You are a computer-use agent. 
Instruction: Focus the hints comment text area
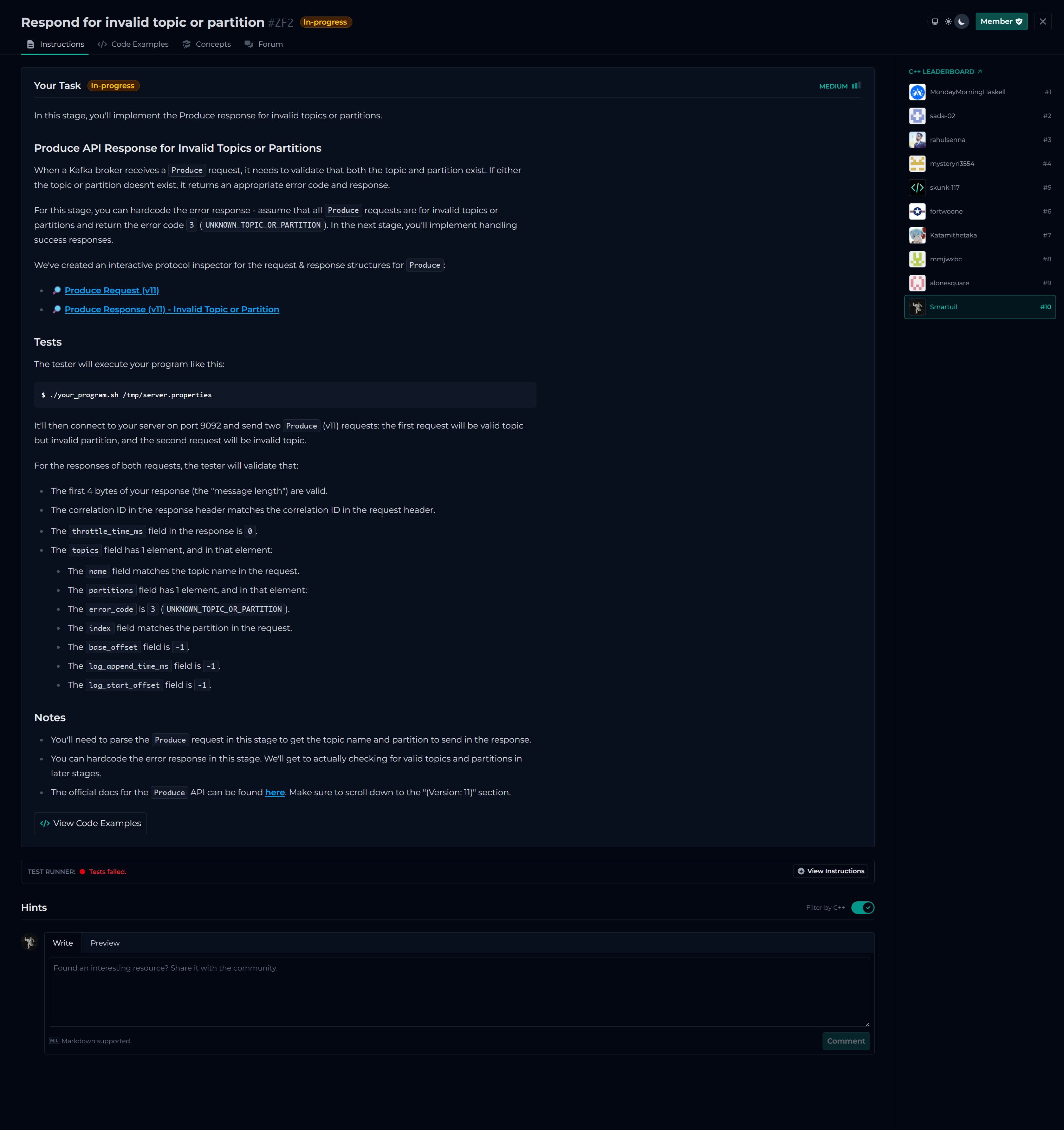tap(459, 992)
